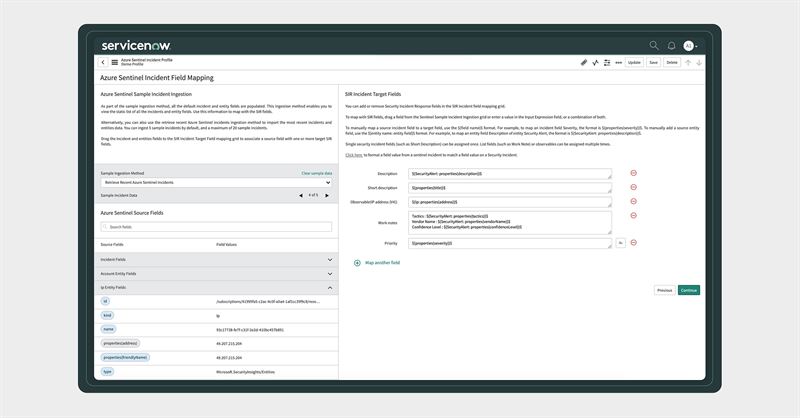Open the Sample Ingestion Method dropdown
Image resolution: width=800 pixels, height=418 pixels.
(216, 183)
